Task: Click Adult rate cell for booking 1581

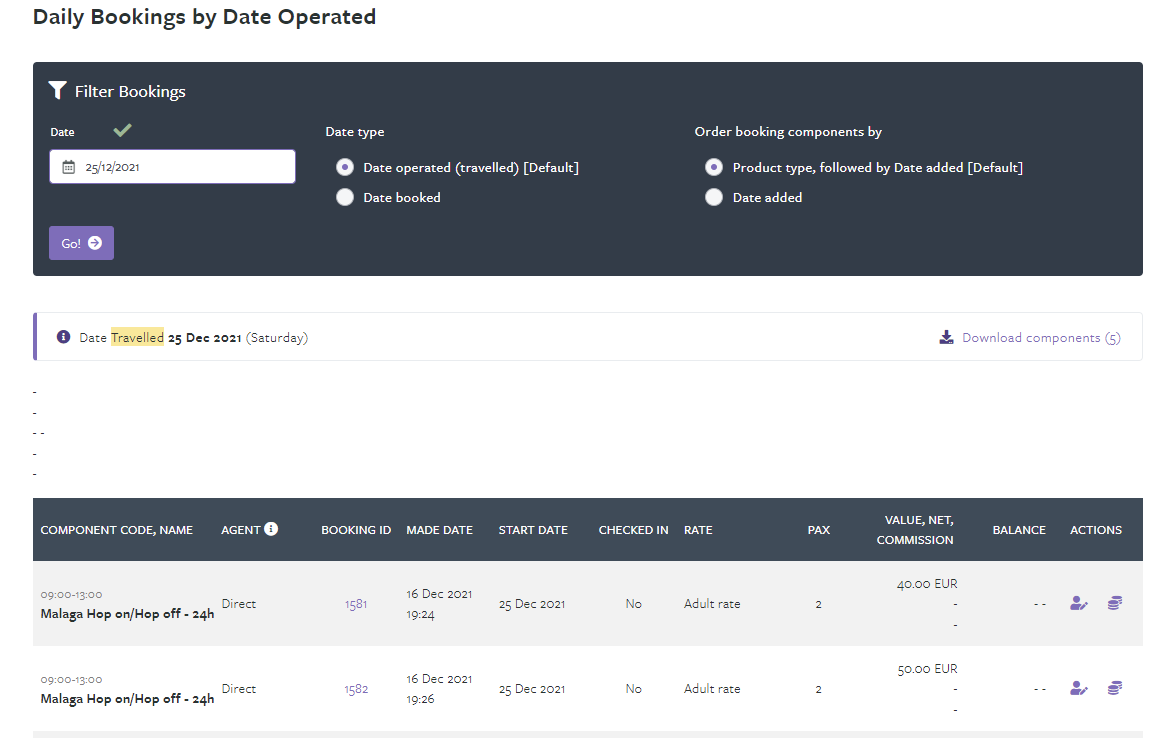Action: pos(712,604)
